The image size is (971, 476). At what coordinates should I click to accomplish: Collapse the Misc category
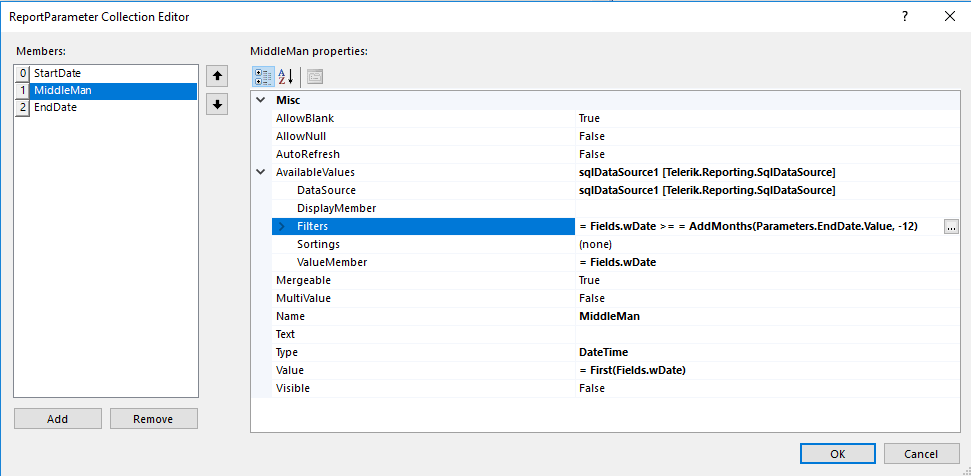[x=261, y=100]
